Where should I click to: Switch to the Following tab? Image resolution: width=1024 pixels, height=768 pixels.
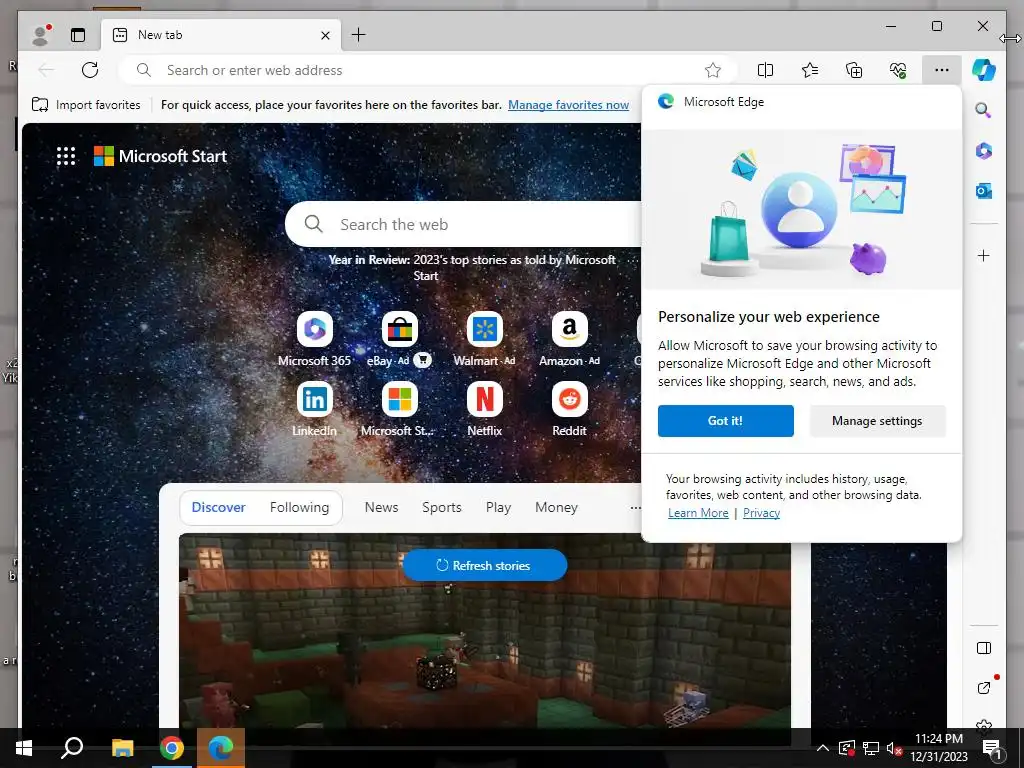point(300,507)
